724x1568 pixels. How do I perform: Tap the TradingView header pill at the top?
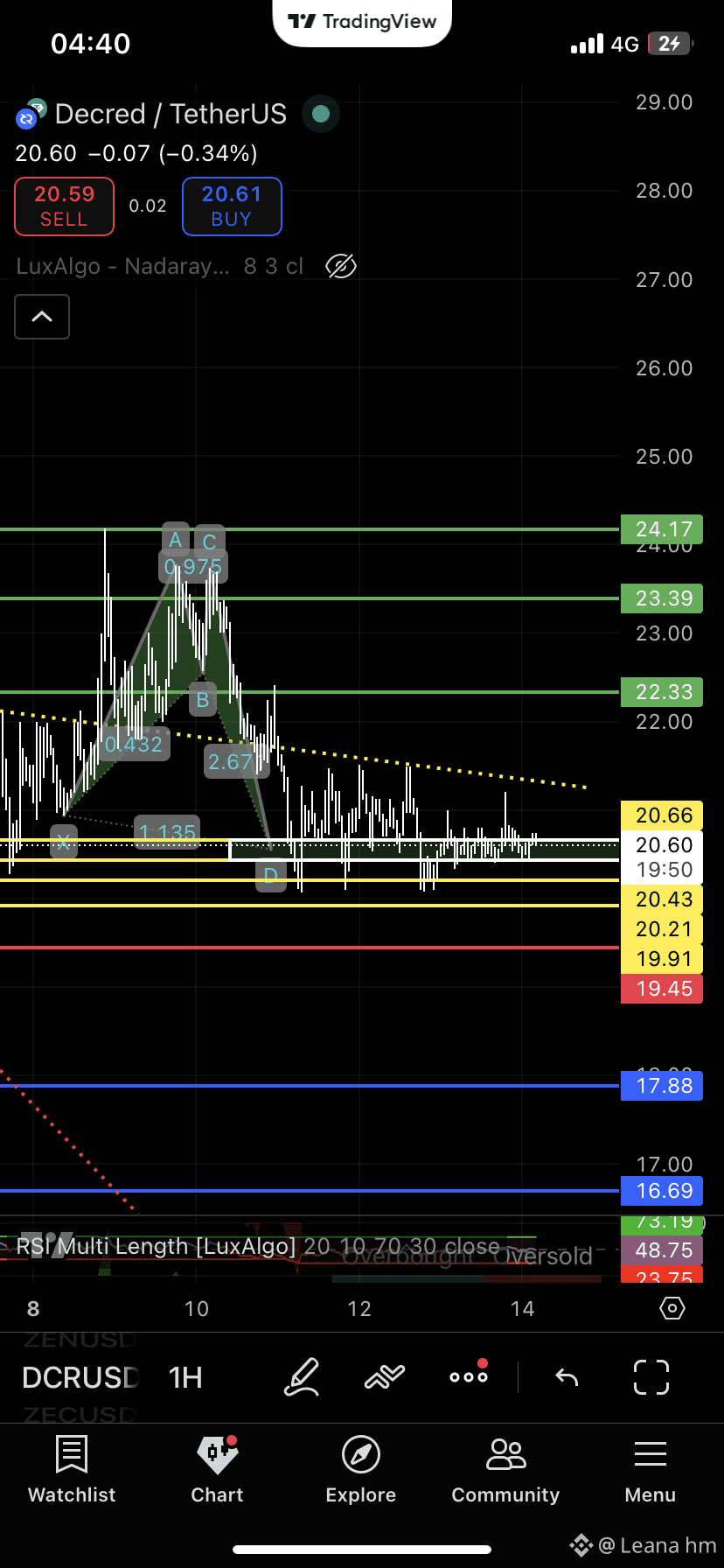click(362, 22)
